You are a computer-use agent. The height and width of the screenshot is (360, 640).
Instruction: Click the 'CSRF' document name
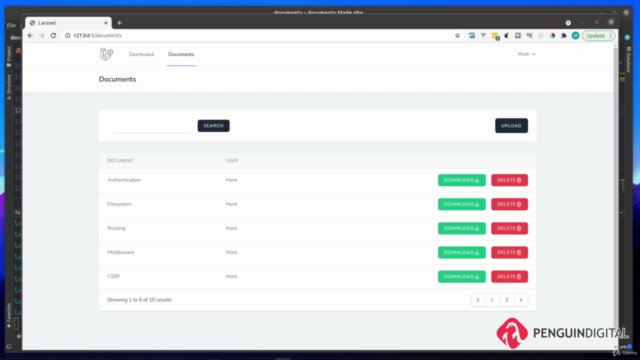click(114, 276)
